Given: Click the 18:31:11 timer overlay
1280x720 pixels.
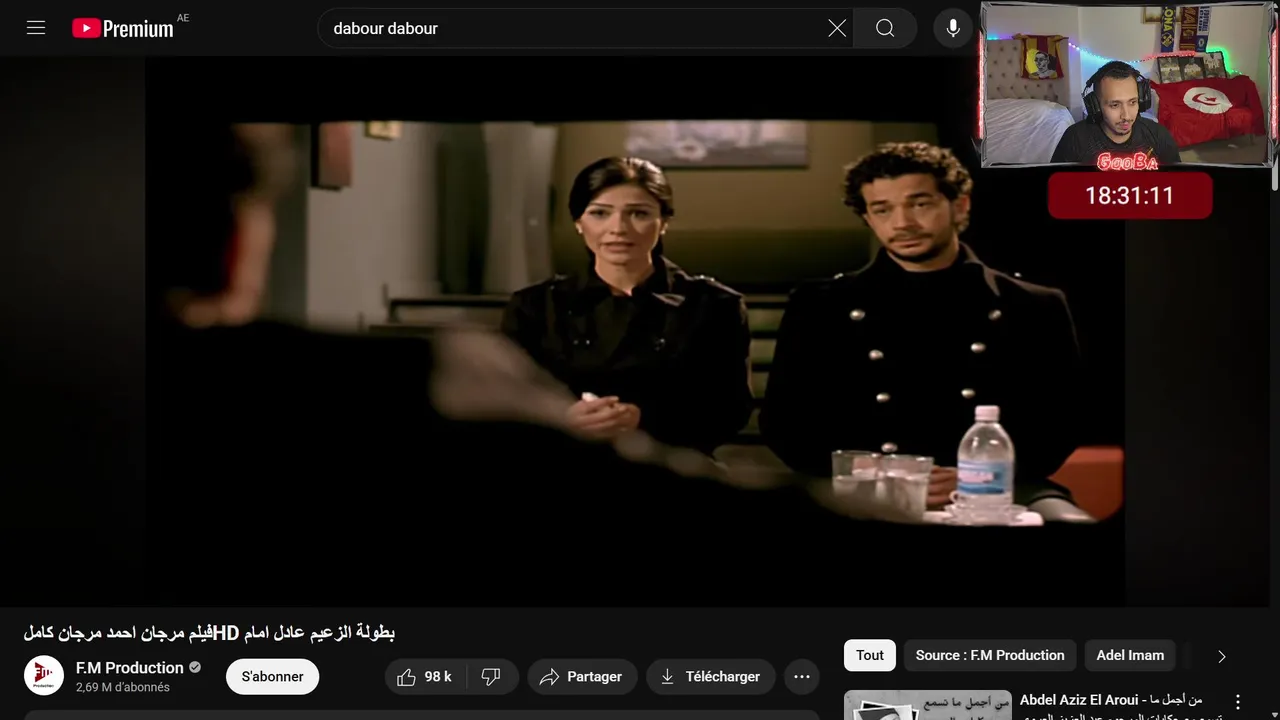Looking at the screenshot, I should coord(1130,195).
